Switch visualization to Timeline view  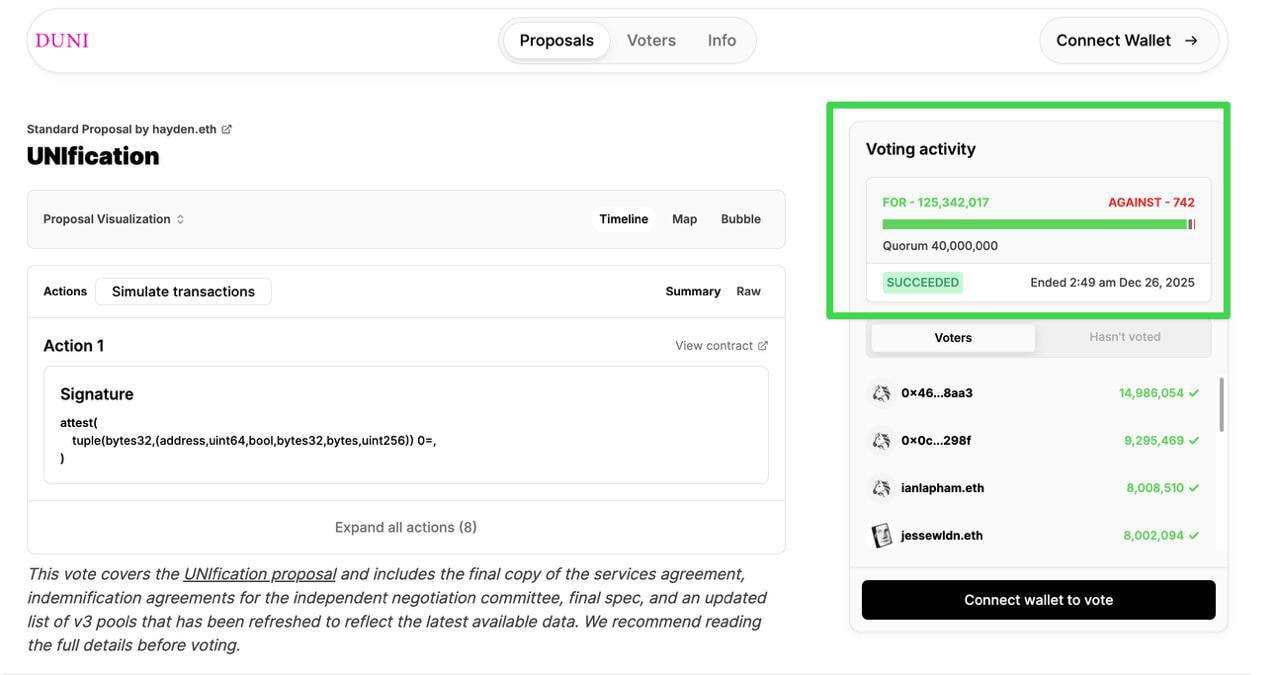(623, 219)
